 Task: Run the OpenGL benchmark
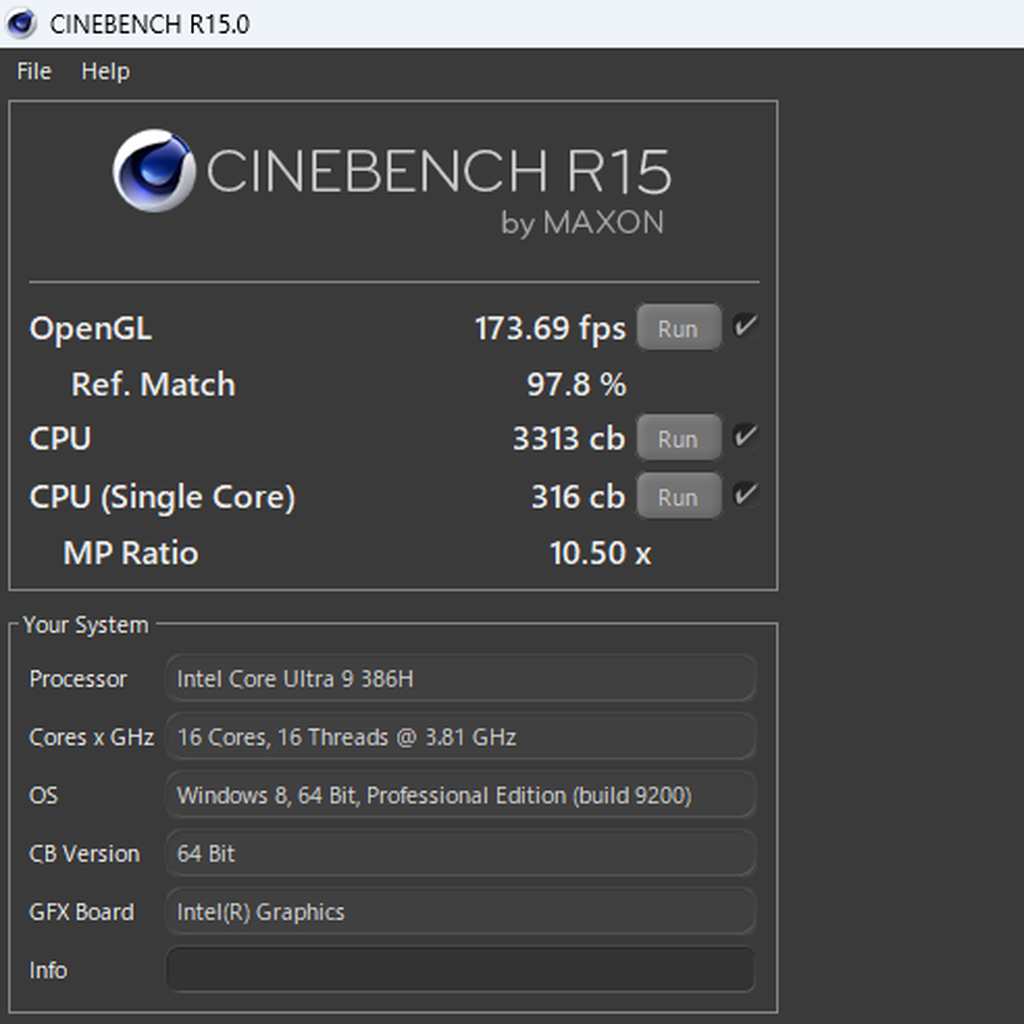679,328
